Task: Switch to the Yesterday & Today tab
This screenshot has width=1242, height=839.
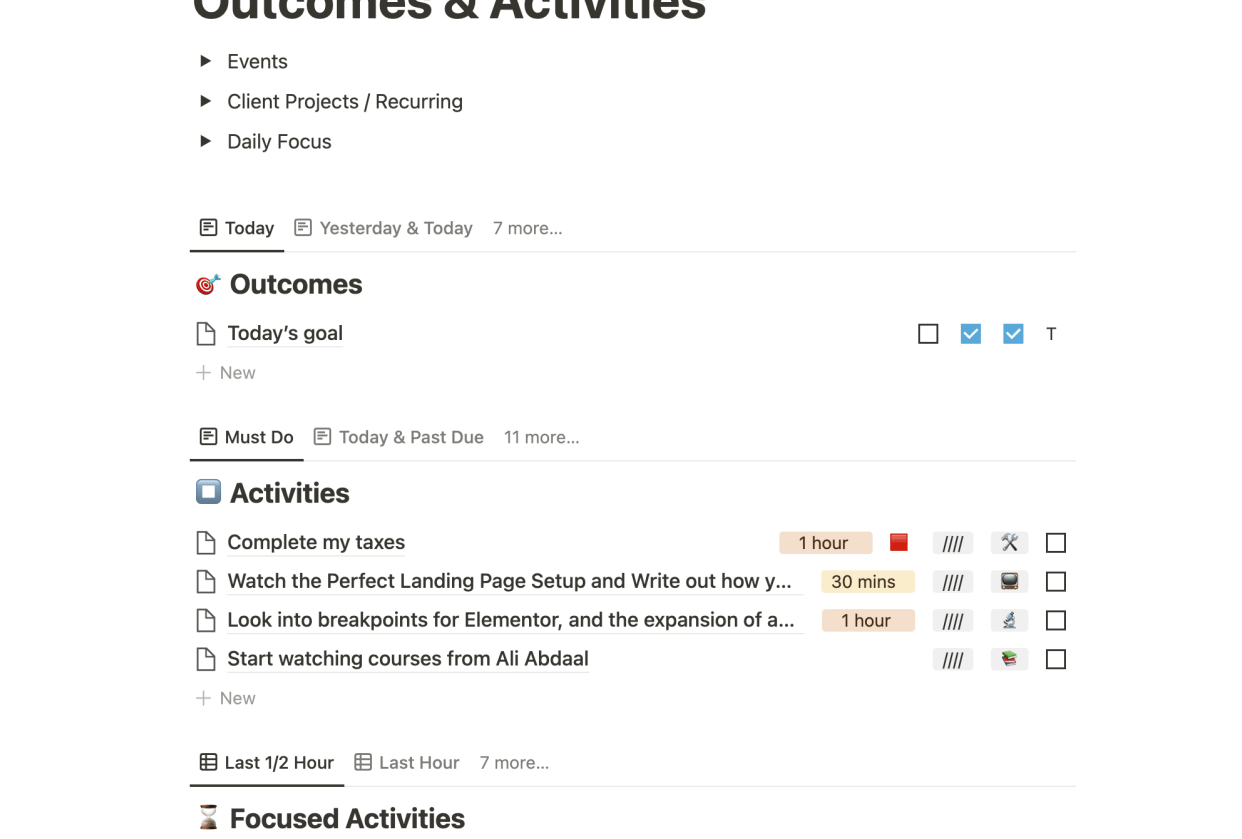Action: tap(396, 228)
